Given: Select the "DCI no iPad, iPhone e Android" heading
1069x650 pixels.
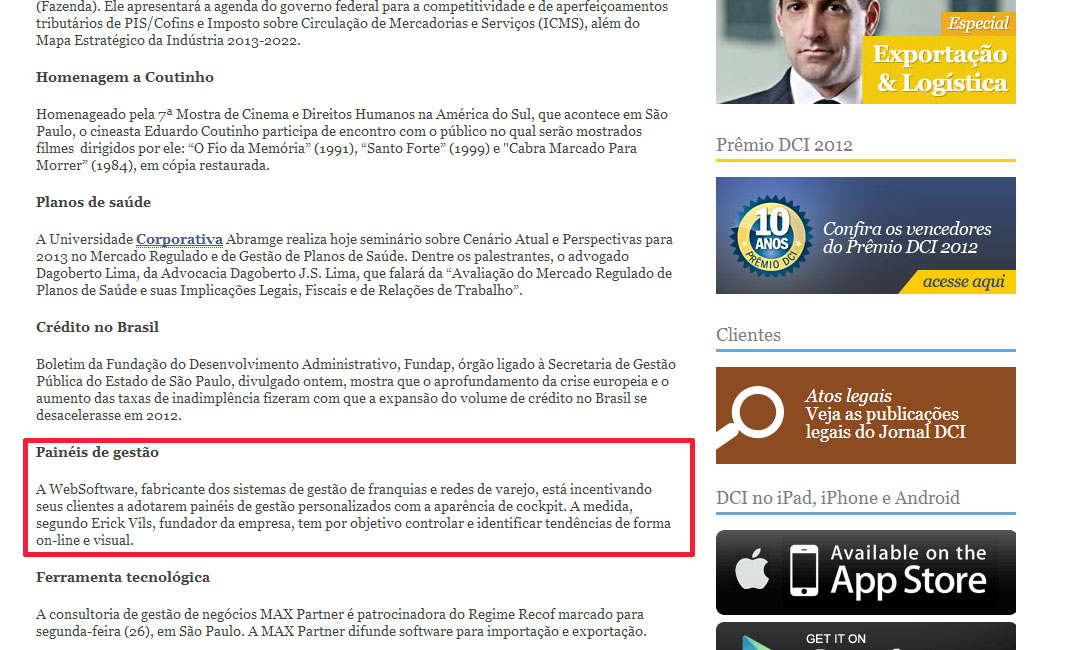Looking at the screenshot, I should click(838, 498).
